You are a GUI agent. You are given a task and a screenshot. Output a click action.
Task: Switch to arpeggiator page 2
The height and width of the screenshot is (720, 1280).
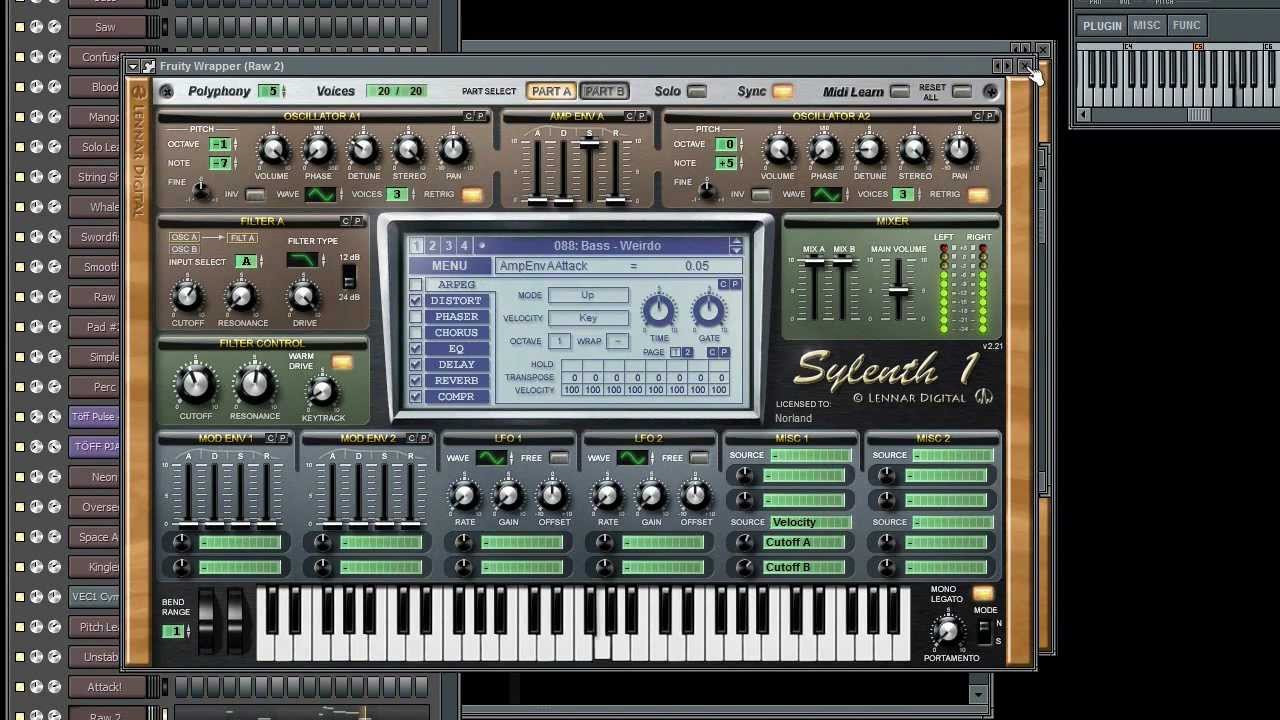pos(687,353)
